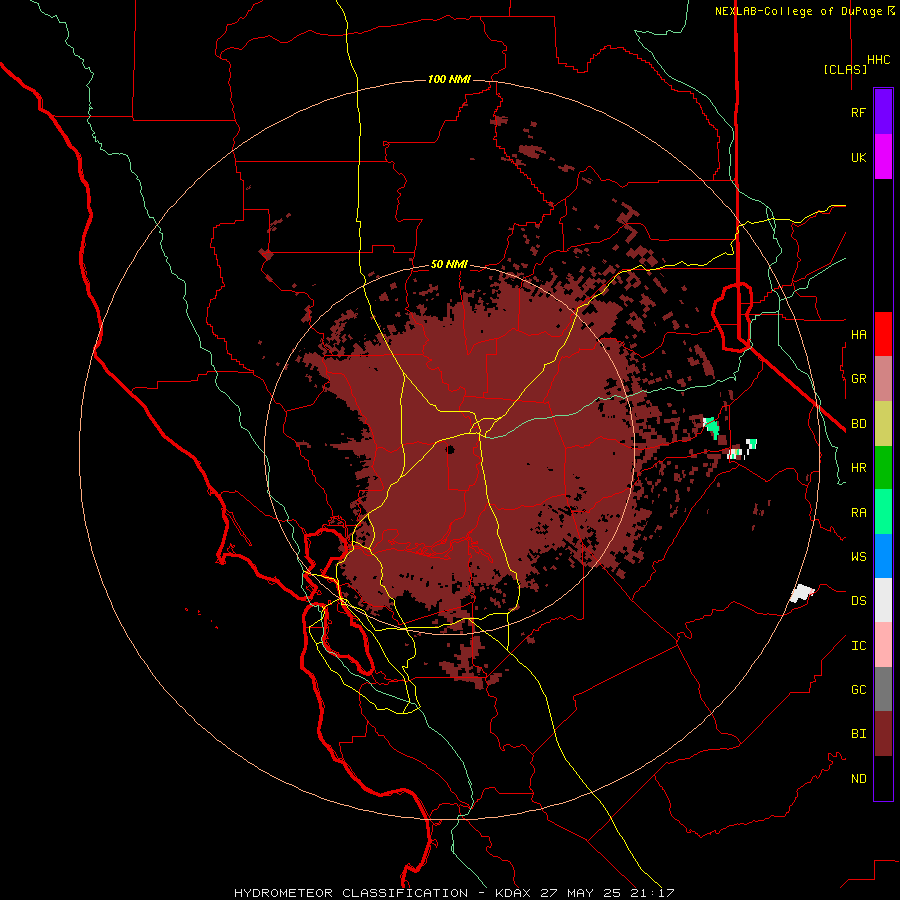Image resolution: width=900 pixels, height=900 pixels.
Task: Click the RA legend label
Action: point(858,513)
